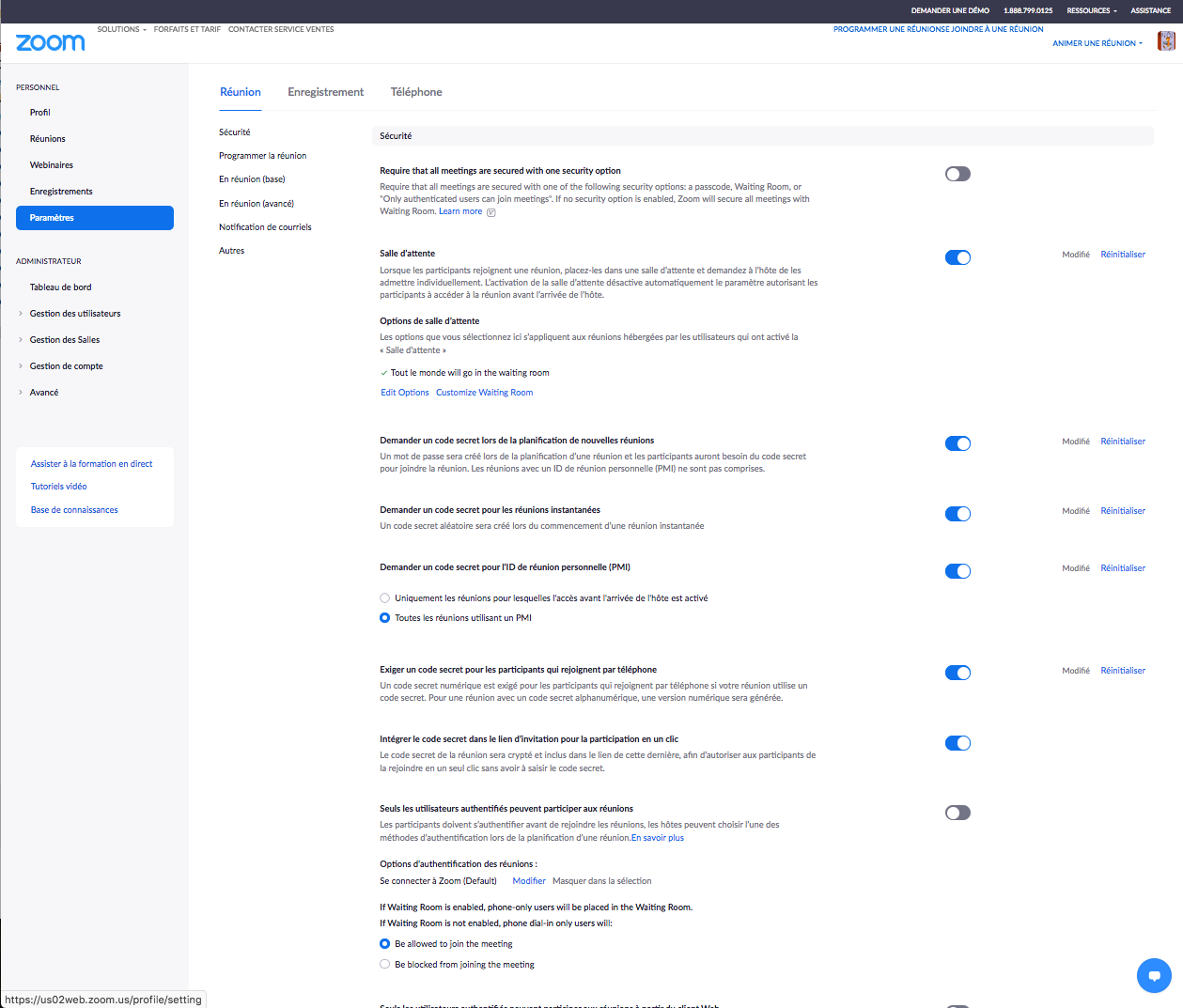Open the Animer une réunion dropdown
The width and height of the screenshot is (1183, 1008).
(1097, 43)
